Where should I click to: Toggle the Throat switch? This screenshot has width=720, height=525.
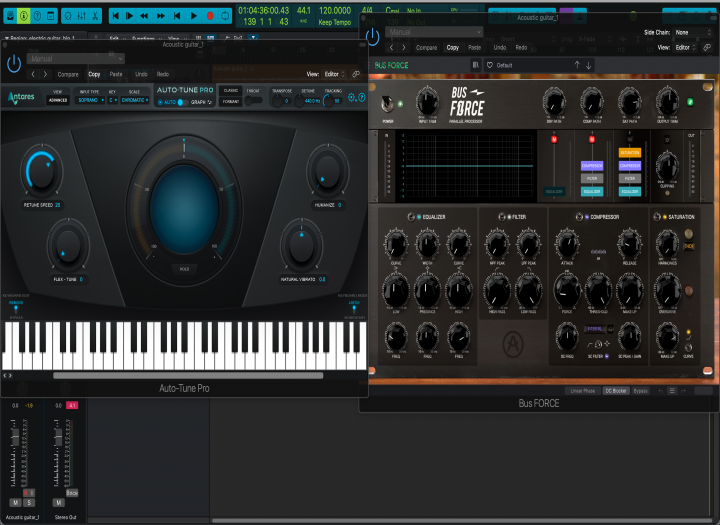pyautogui.click(x=253, y=100)
